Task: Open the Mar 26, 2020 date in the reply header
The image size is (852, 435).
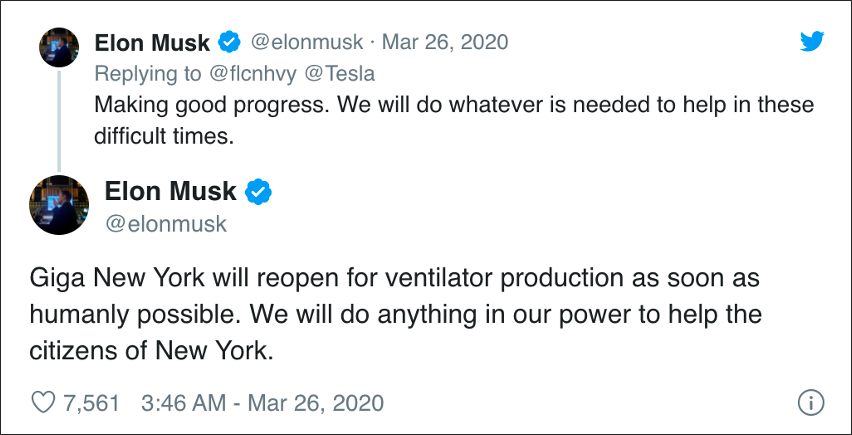Action: (x=446, y=42)
